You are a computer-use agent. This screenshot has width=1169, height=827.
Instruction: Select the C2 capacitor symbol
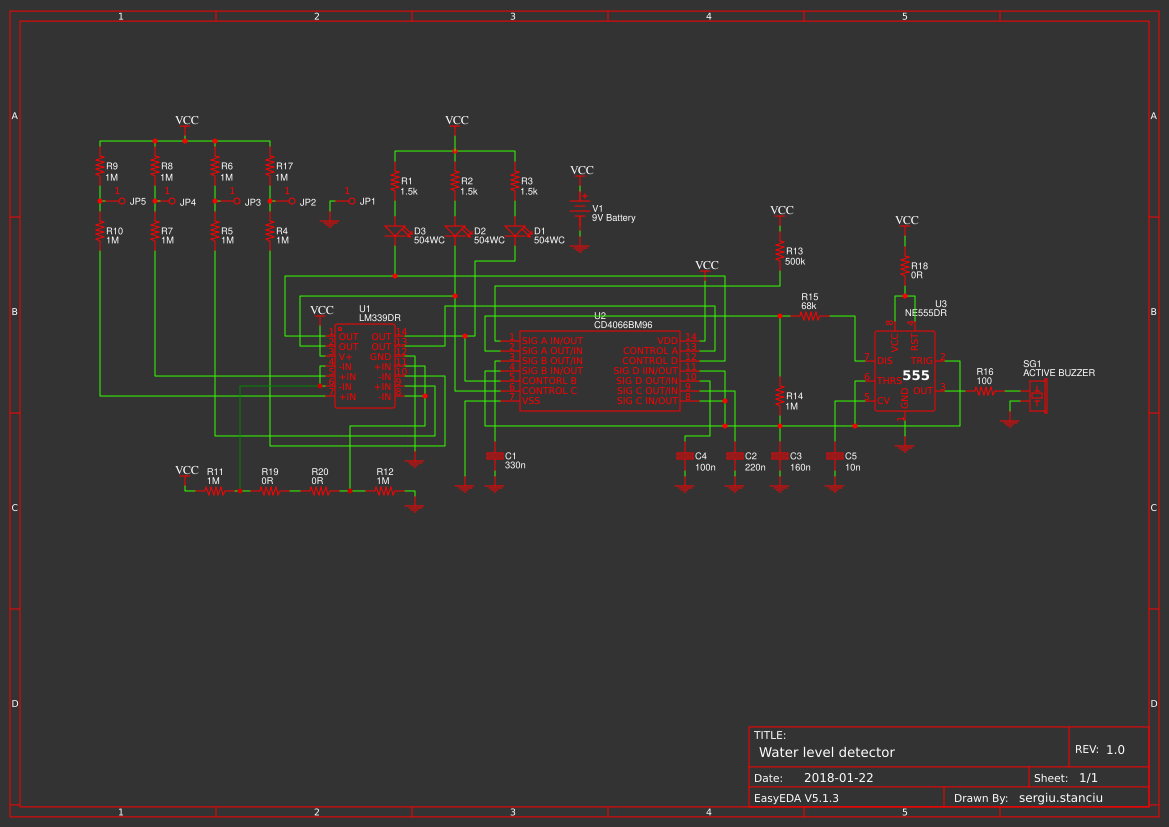click(x=734, y=456)
